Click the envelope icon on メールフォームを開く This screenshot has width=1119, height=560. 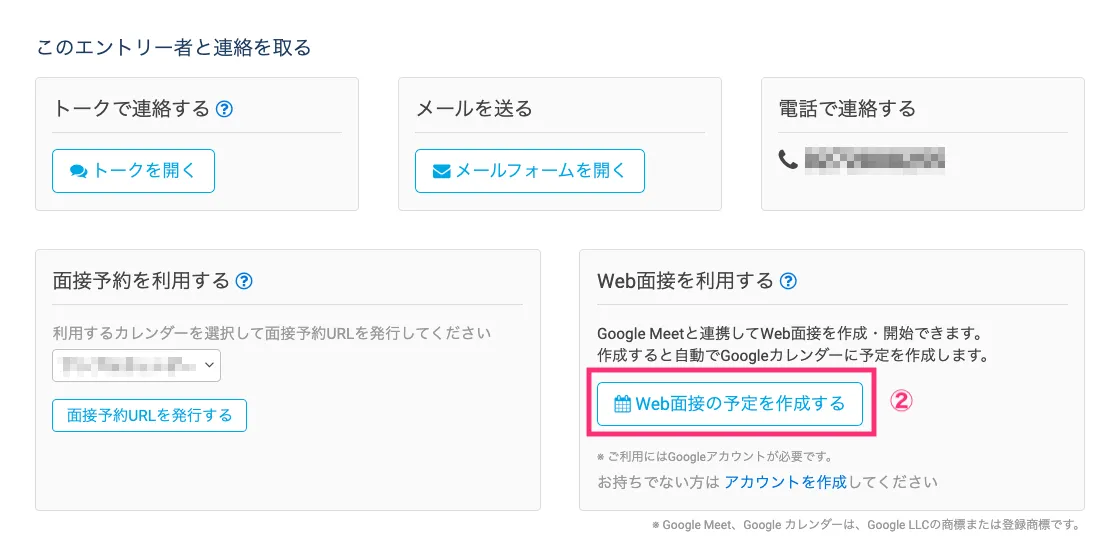click(x=441, y=171)
